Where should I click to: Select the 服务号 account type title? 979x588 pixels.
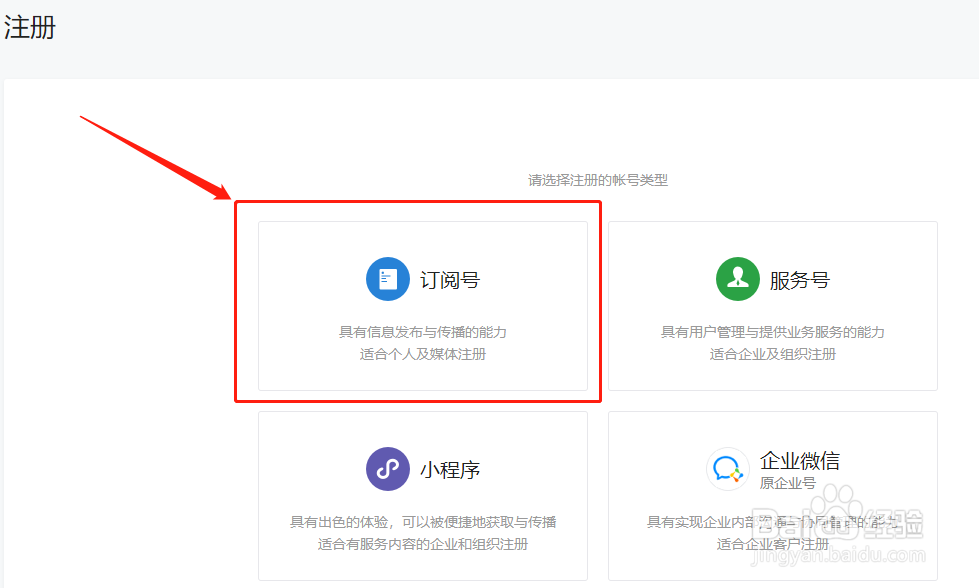799,280
